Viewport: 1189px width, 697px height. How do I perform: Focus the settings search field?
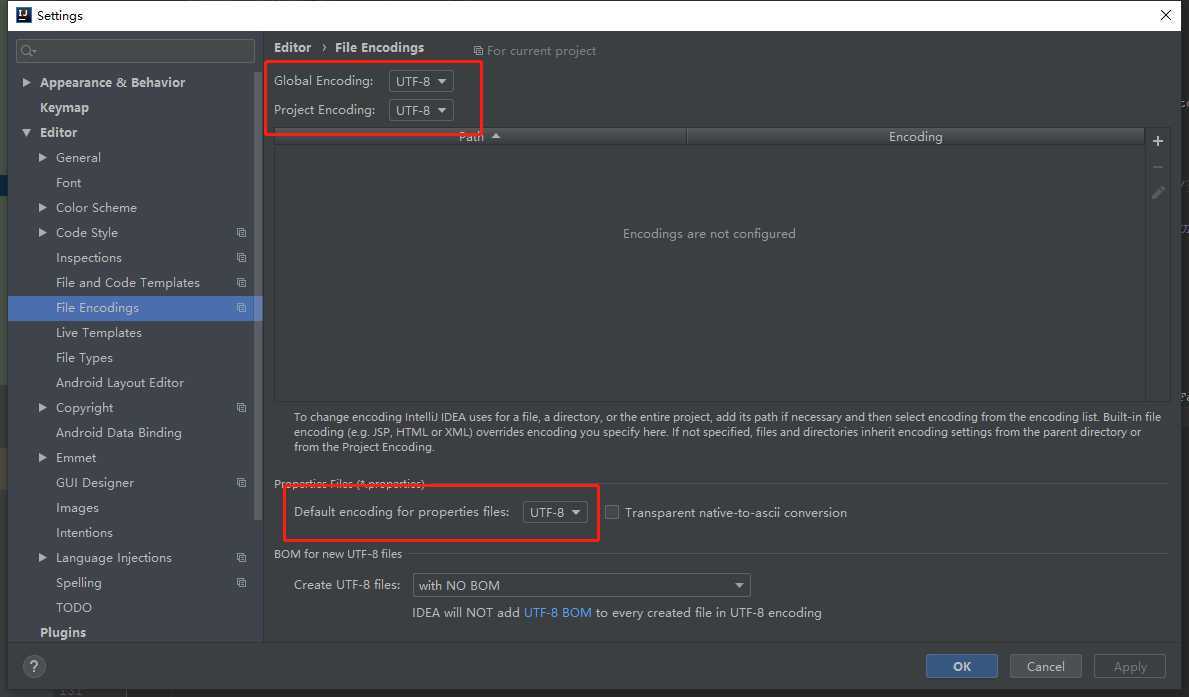135,51
